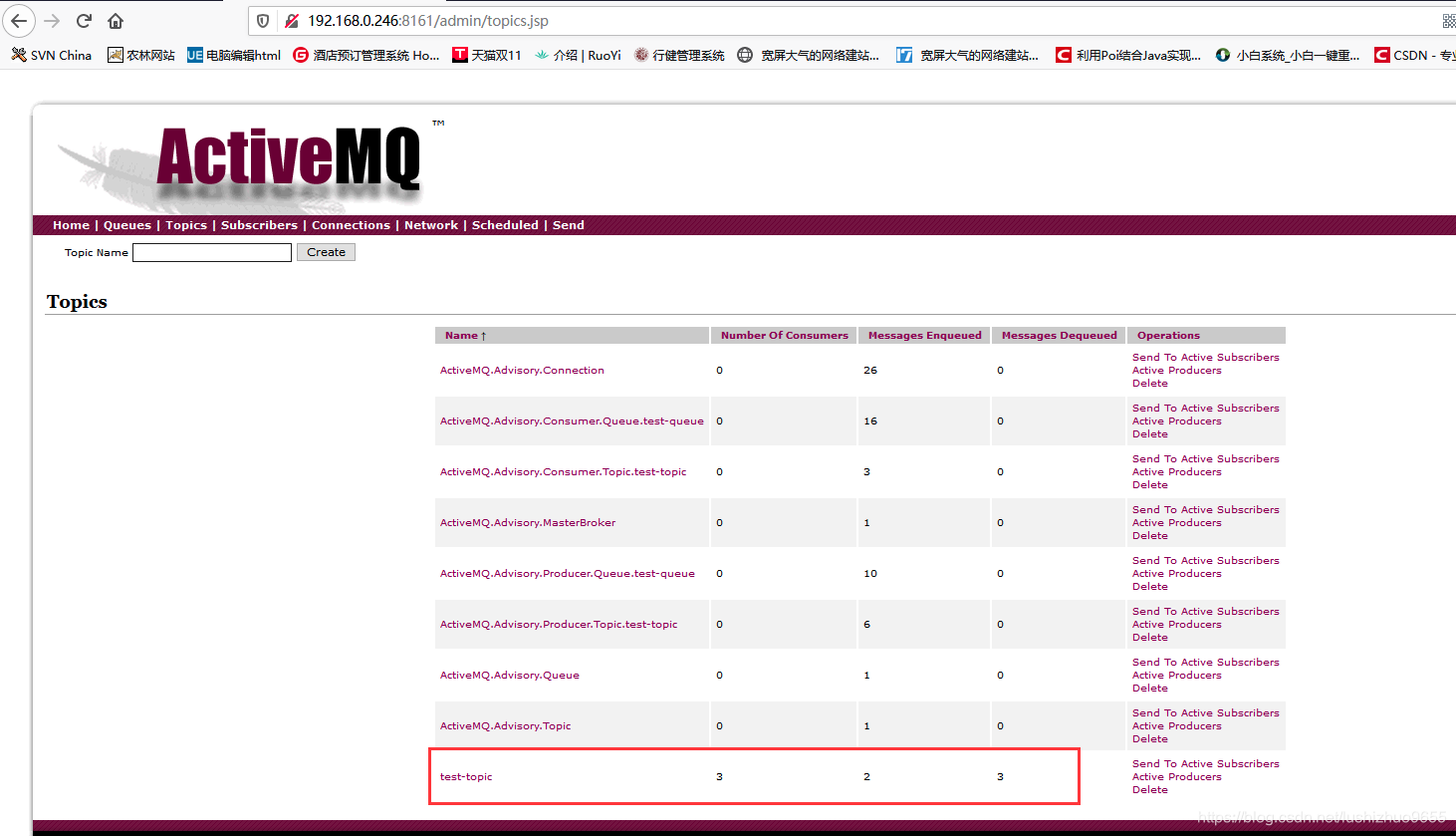This screenshot has width=1456, height=836.
Task: View Active Producers for ActiveMQ.Advisory.Topic
Action: (1176, 726)
